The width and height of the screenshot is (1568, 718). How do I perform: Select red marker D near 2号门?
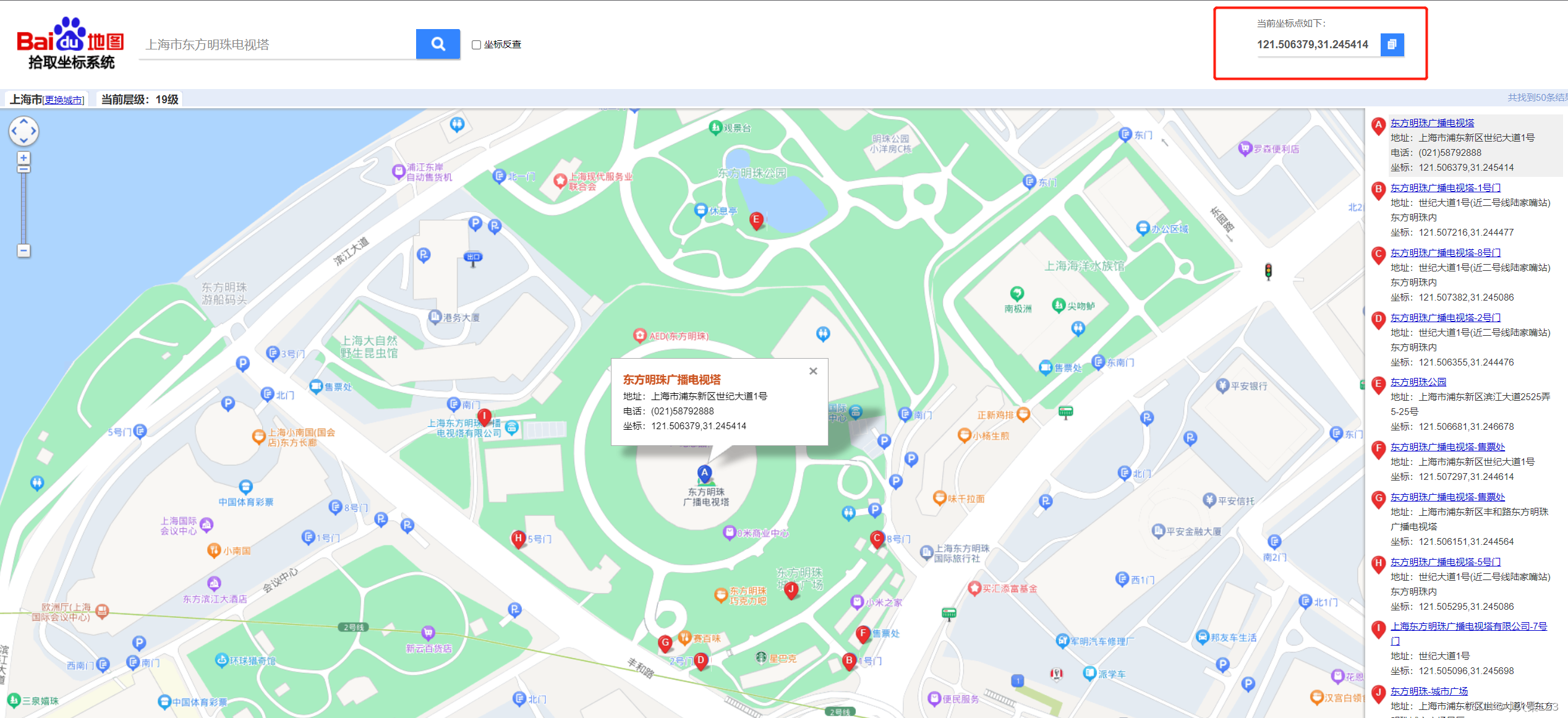click(701, 662)
